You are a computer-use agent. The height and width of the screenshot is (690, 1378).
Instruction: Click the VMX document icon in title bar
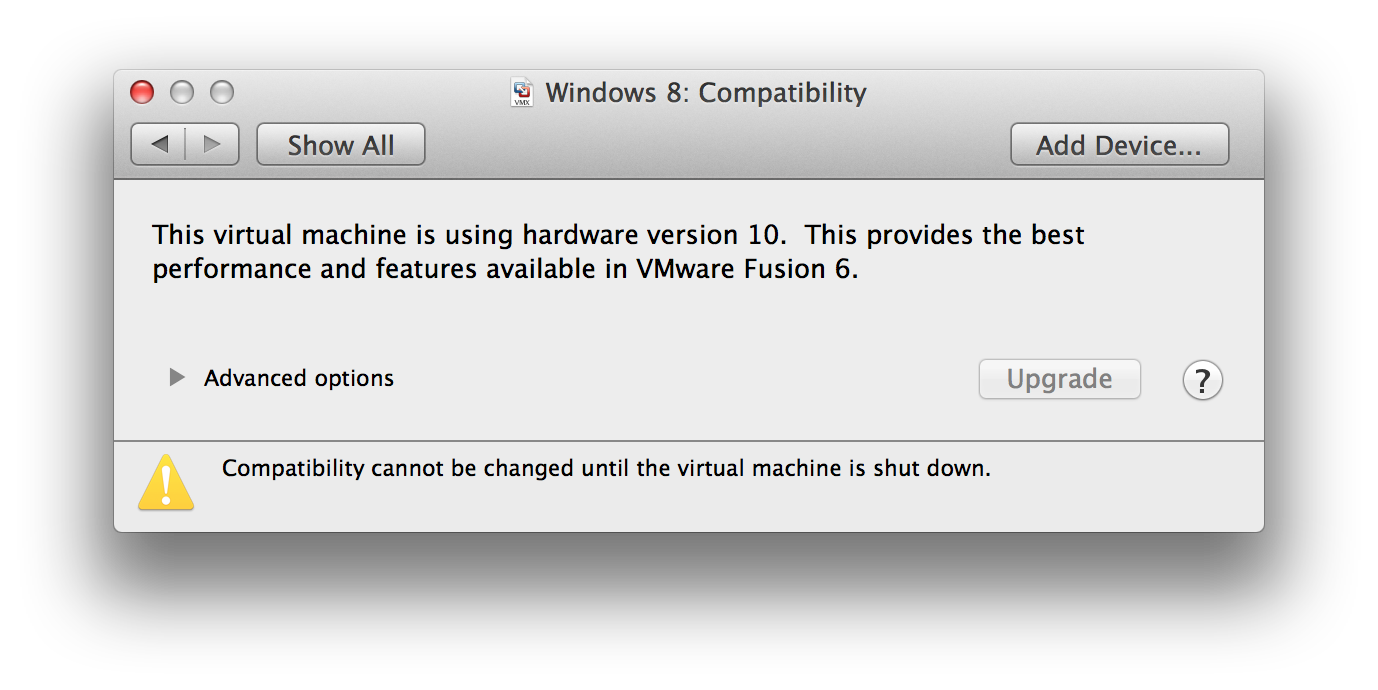pos(522,93)
